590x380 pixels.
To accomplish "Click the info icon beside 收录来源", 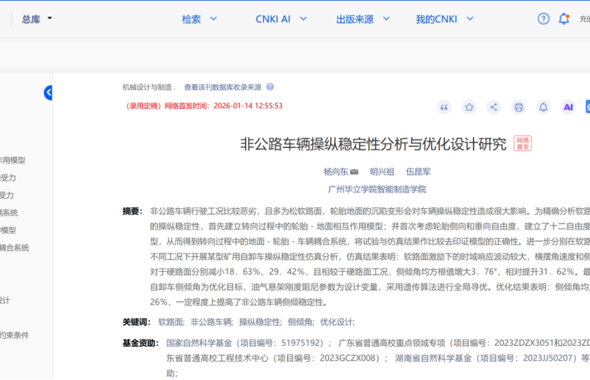I will [x=270, y=87].
